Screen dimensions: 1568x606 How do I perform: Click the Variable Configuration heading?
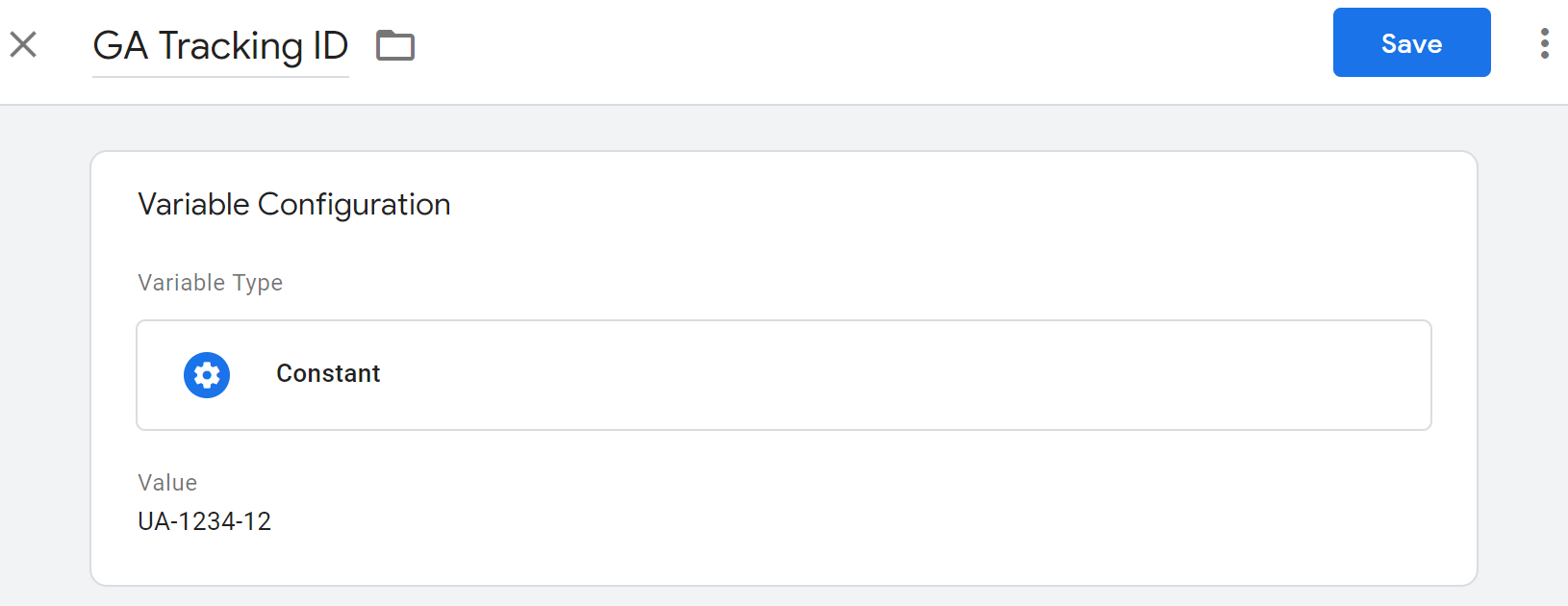pyautogui.click(x=293, y=205)
